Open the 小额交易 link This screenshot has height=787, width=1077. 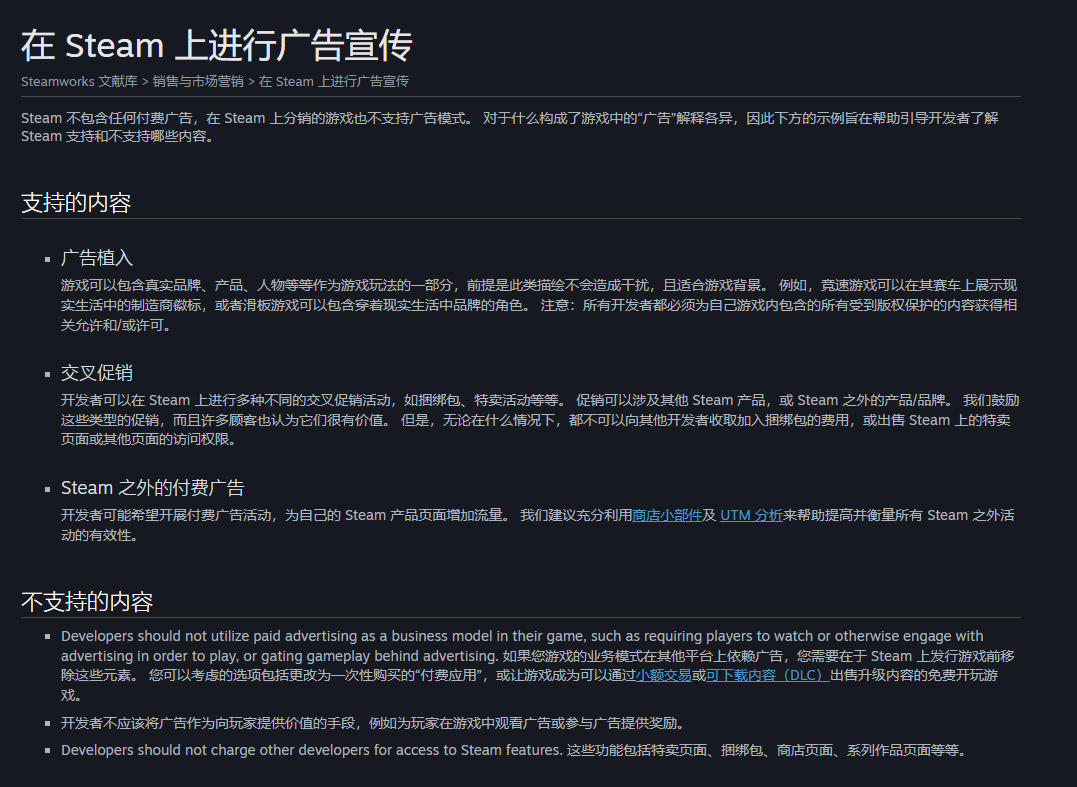664,675
